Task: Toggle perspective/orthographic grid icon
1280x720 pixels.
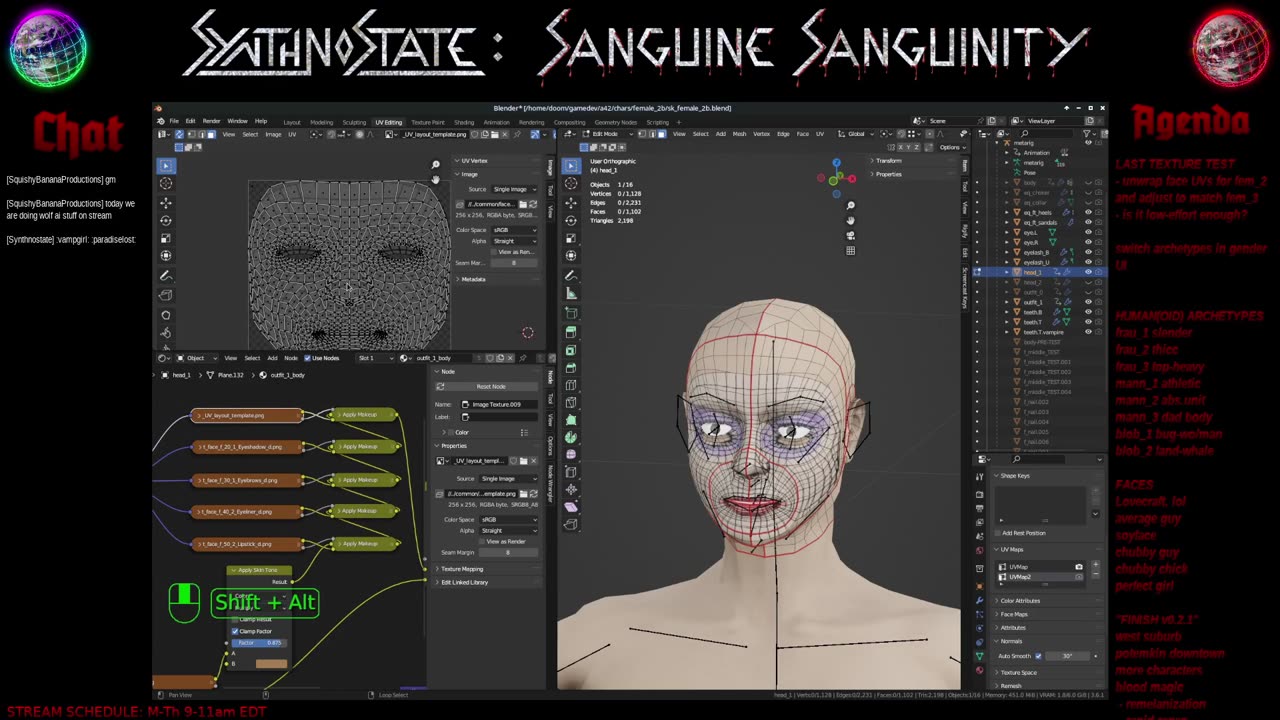Action: pos(850,251)
